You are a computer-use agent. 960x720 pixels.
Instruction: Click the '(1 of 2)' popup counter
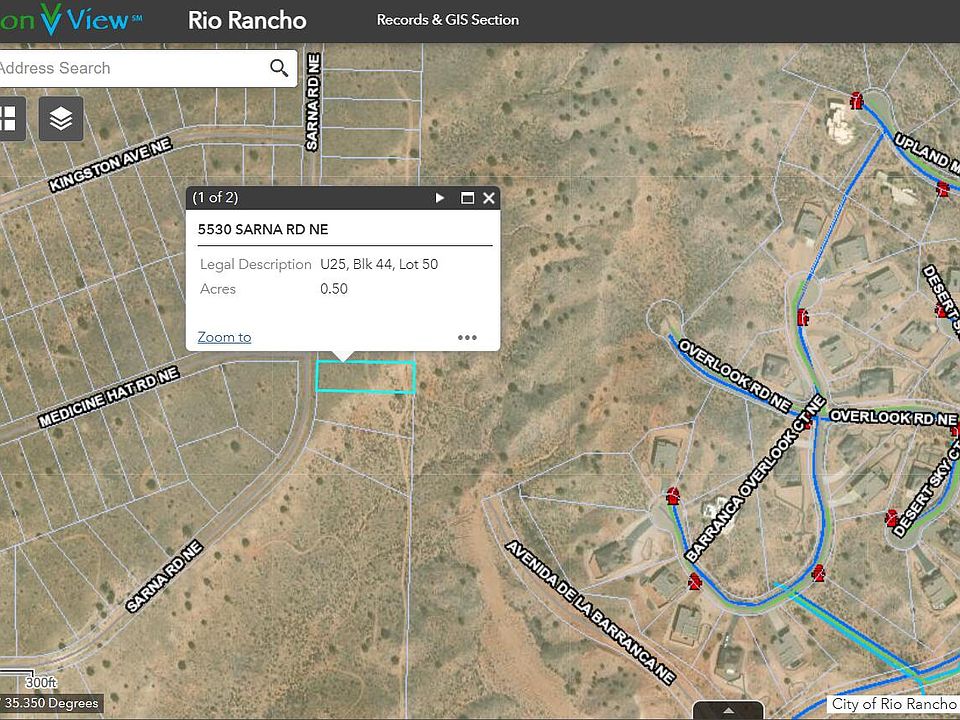coord(215,198)
